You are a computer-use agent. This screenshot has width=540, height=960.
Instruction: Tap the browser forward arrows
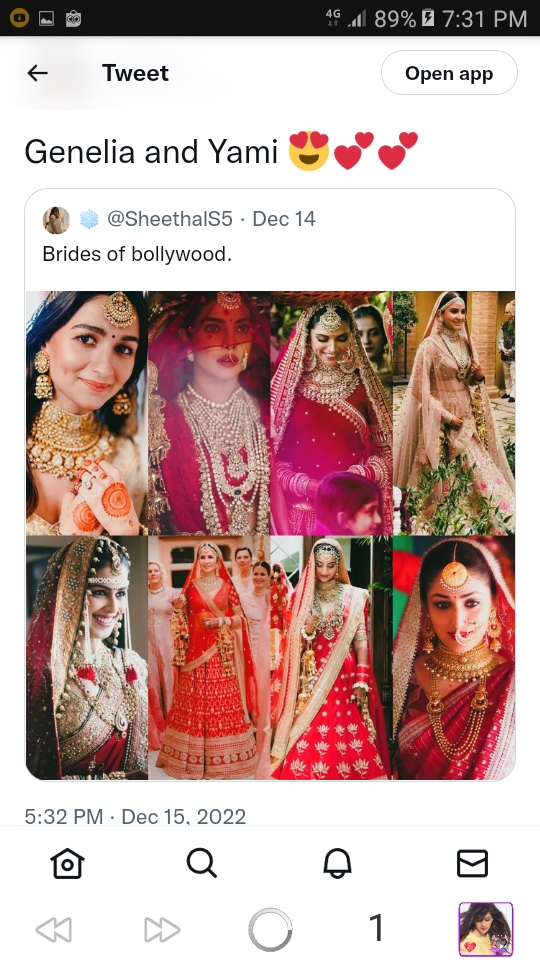click(162, 930)
